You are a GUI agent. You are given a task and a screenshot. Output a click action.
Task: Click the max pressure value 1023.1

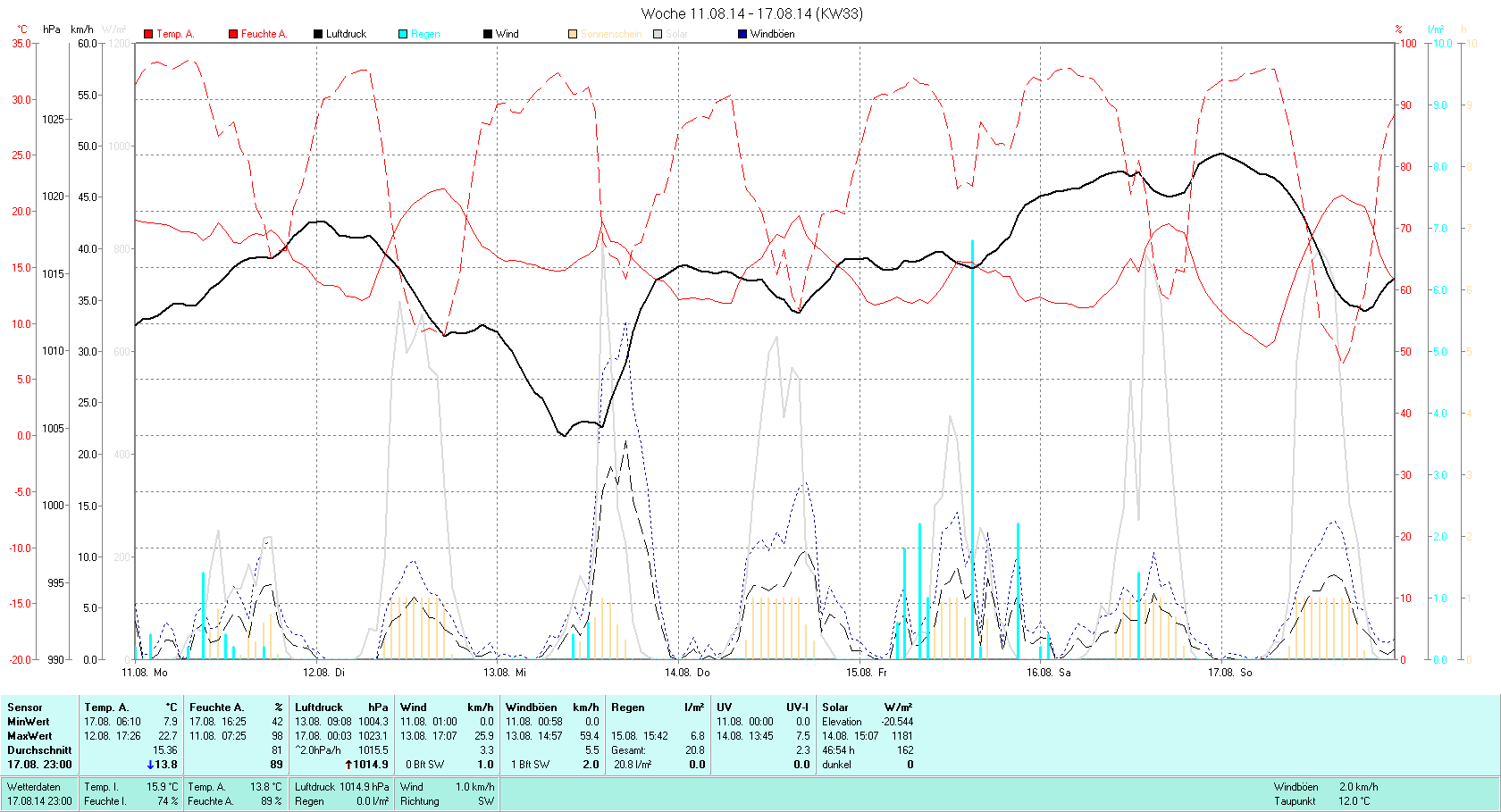coord(373,736)
